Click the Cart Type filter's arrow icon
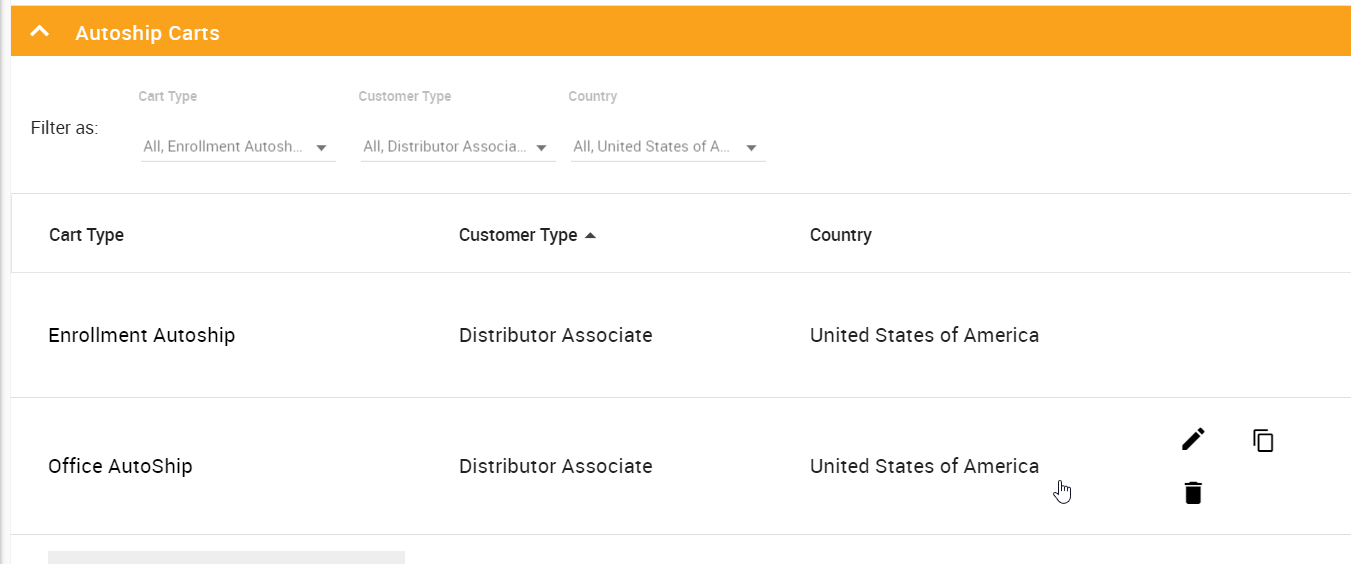1351x564 pixels. [x=321, y=148]
